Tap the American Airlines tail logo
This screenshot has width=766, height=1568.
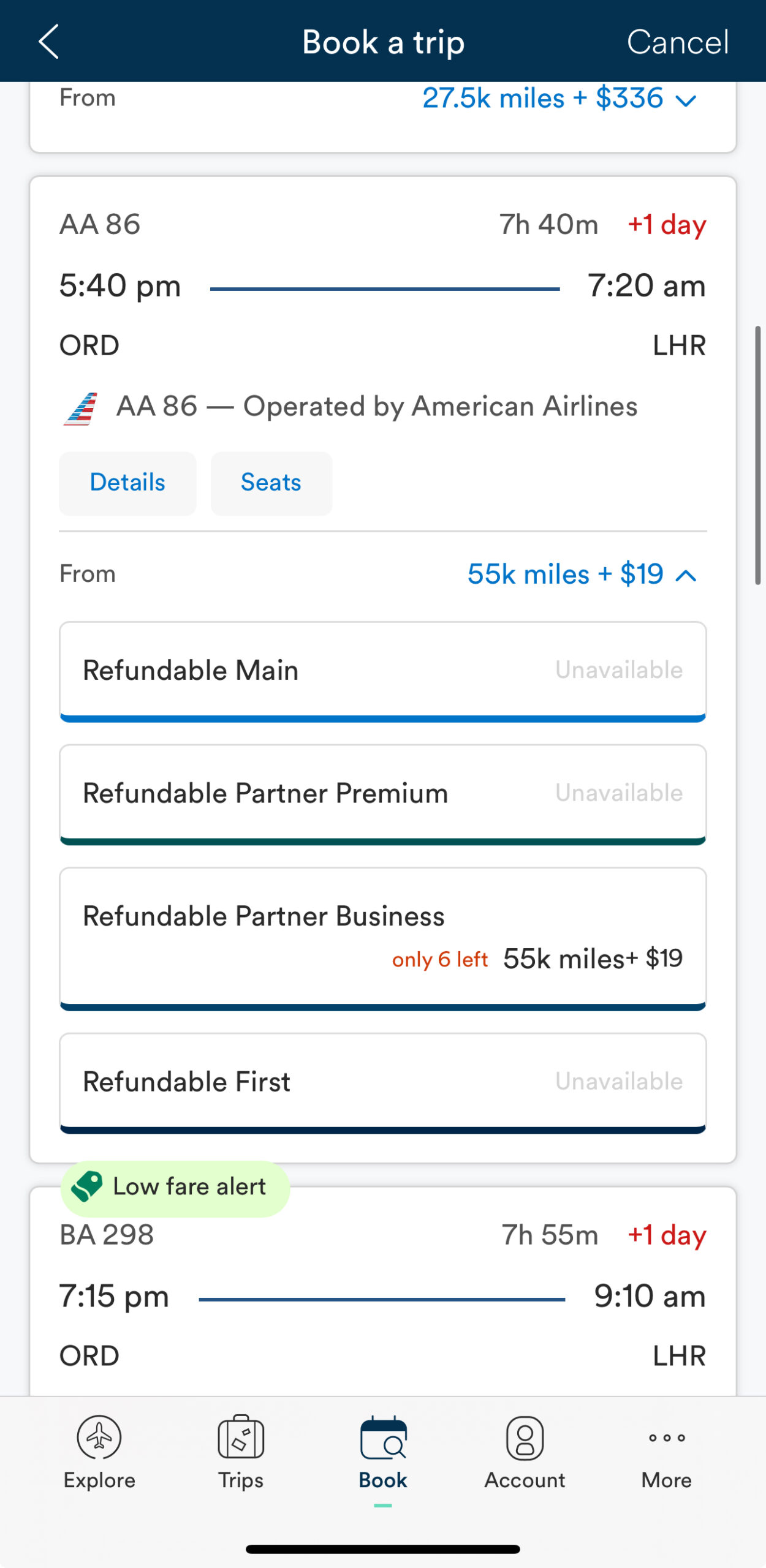pyautogui.click(x=81, y=408)
